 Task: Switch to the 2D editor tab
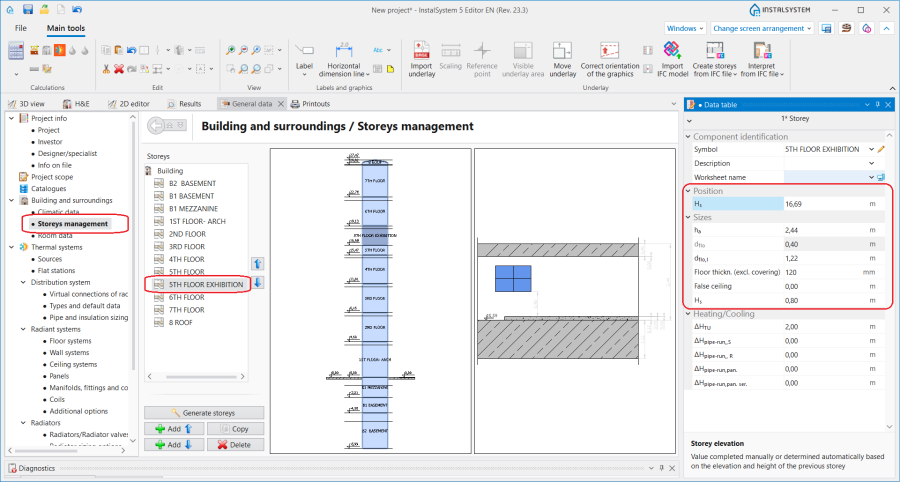point(129,104)
